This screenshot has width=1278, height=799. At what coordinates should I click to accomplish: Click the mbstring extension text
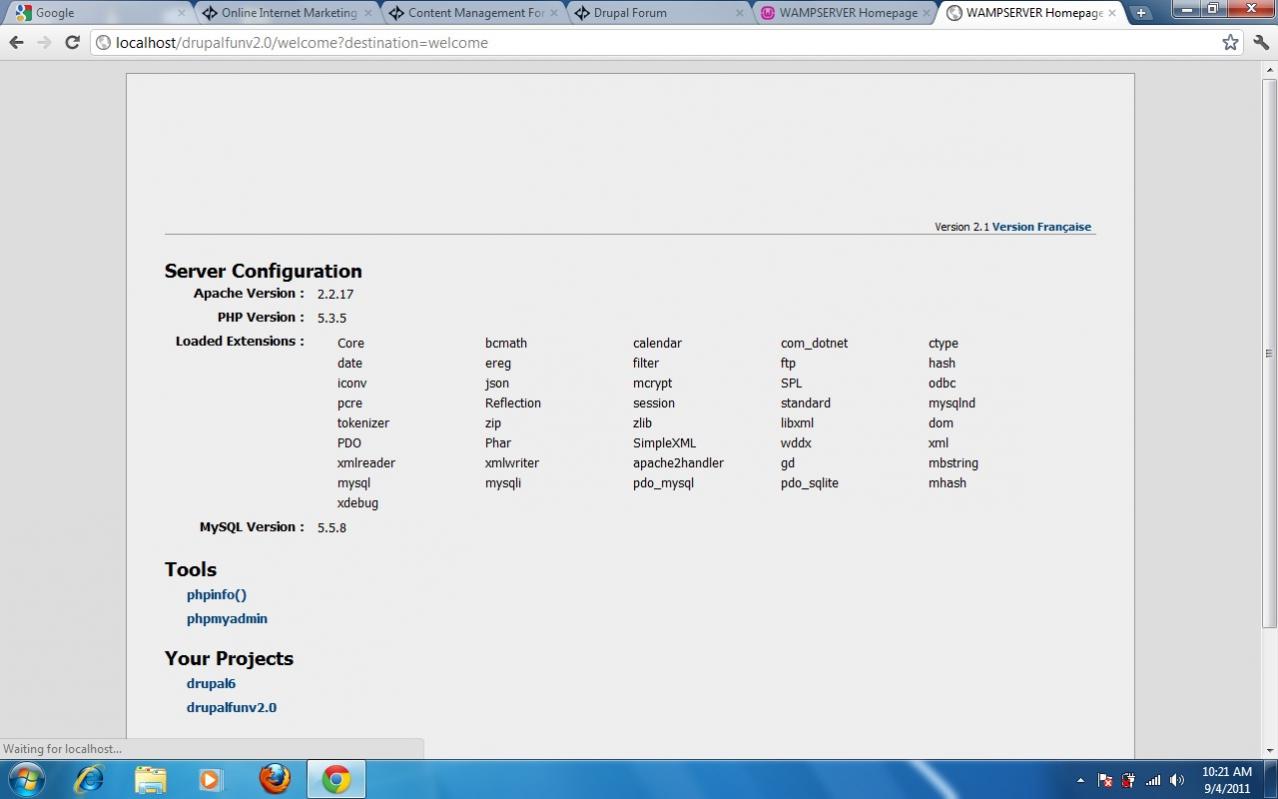[x=953, y=463]
